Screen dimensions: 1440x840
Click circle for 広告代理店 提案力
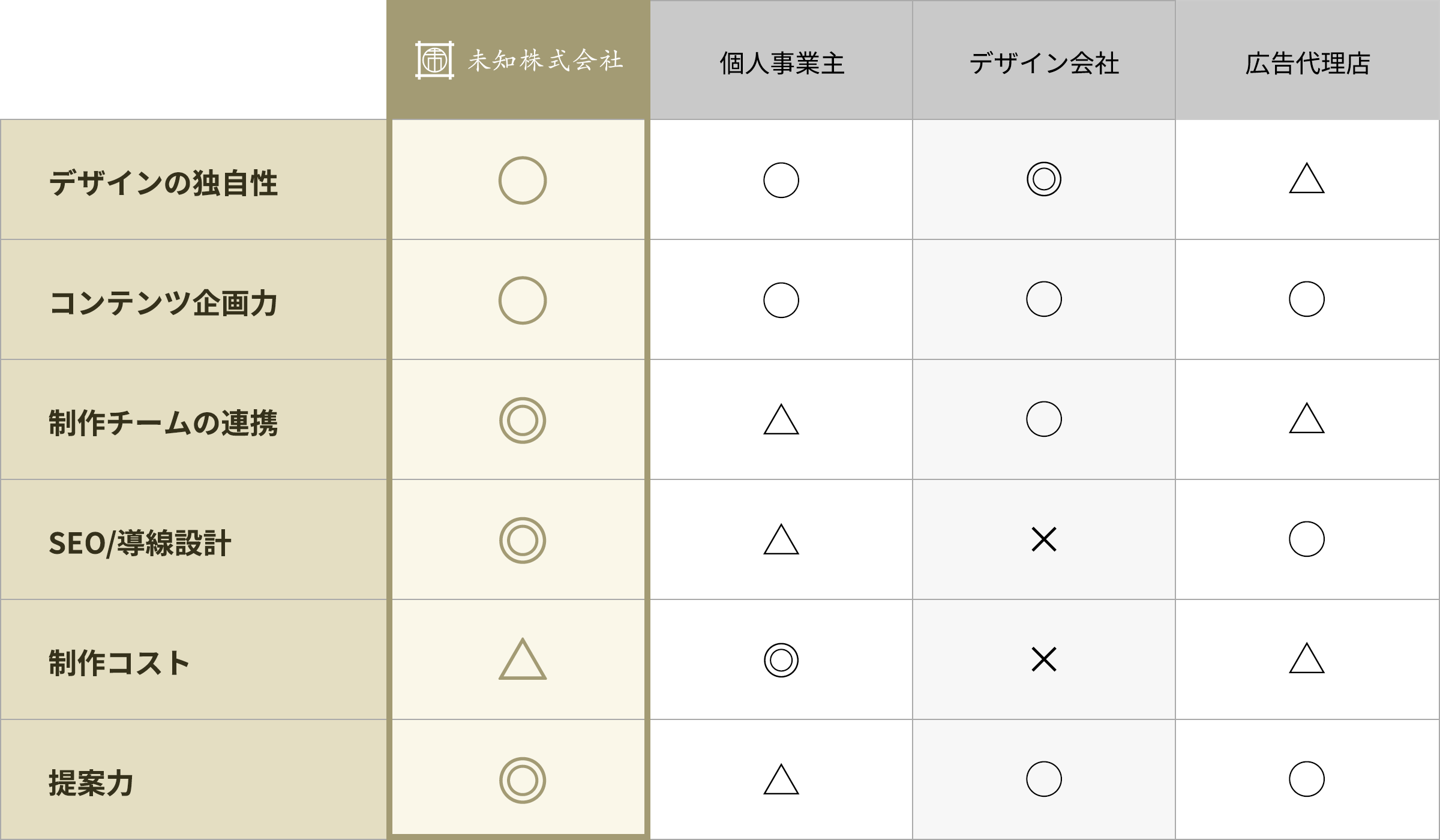[1307, 779]
